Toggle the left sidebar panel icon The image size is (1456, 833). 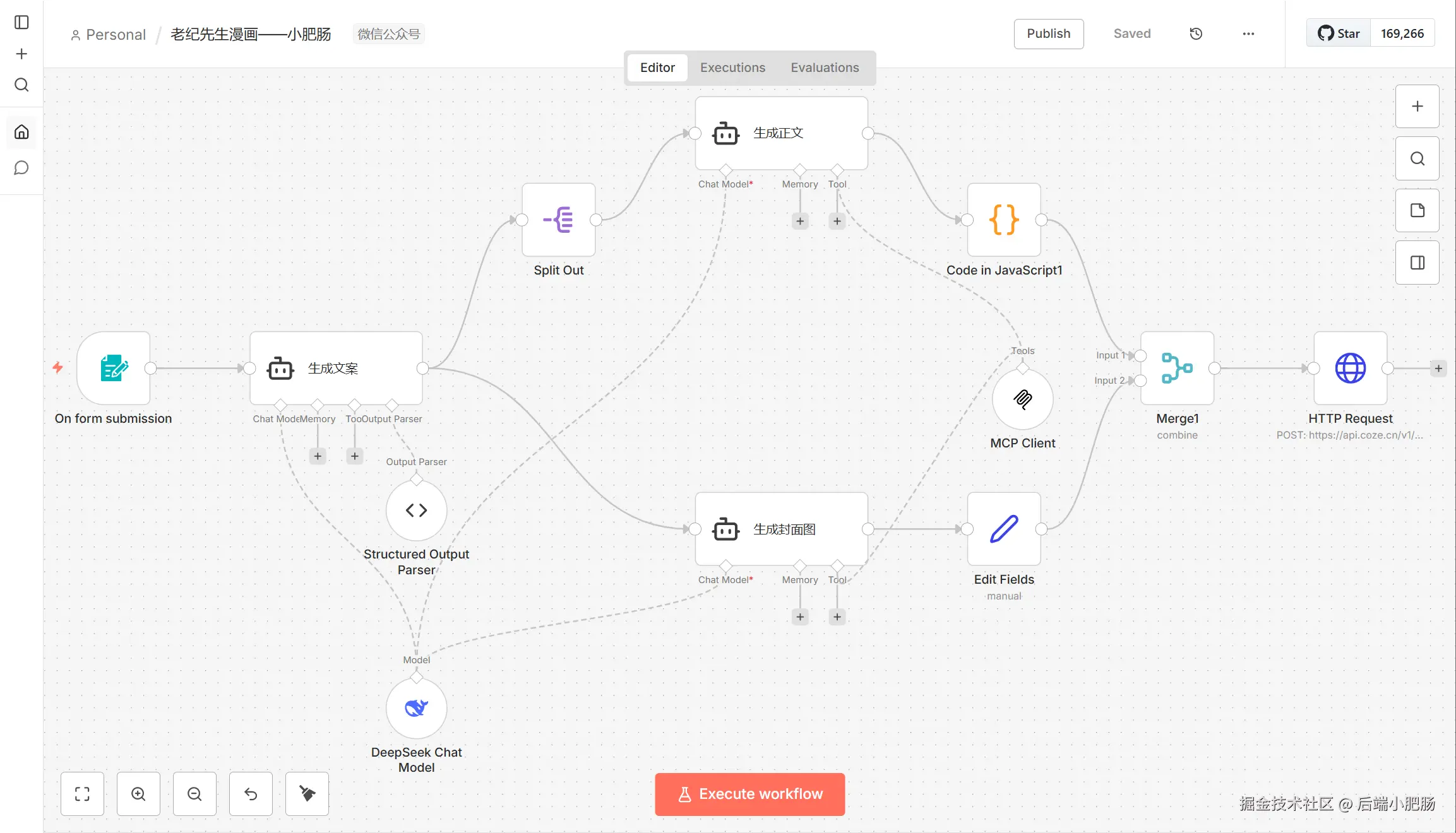point(21,22)
